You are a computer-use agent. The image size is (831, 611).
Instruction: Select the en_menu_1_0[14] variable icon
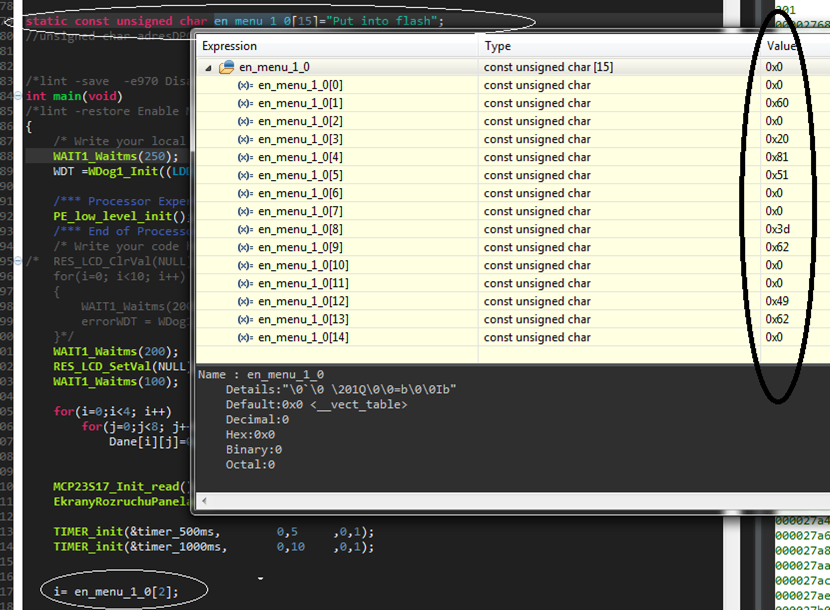[245, 338]
